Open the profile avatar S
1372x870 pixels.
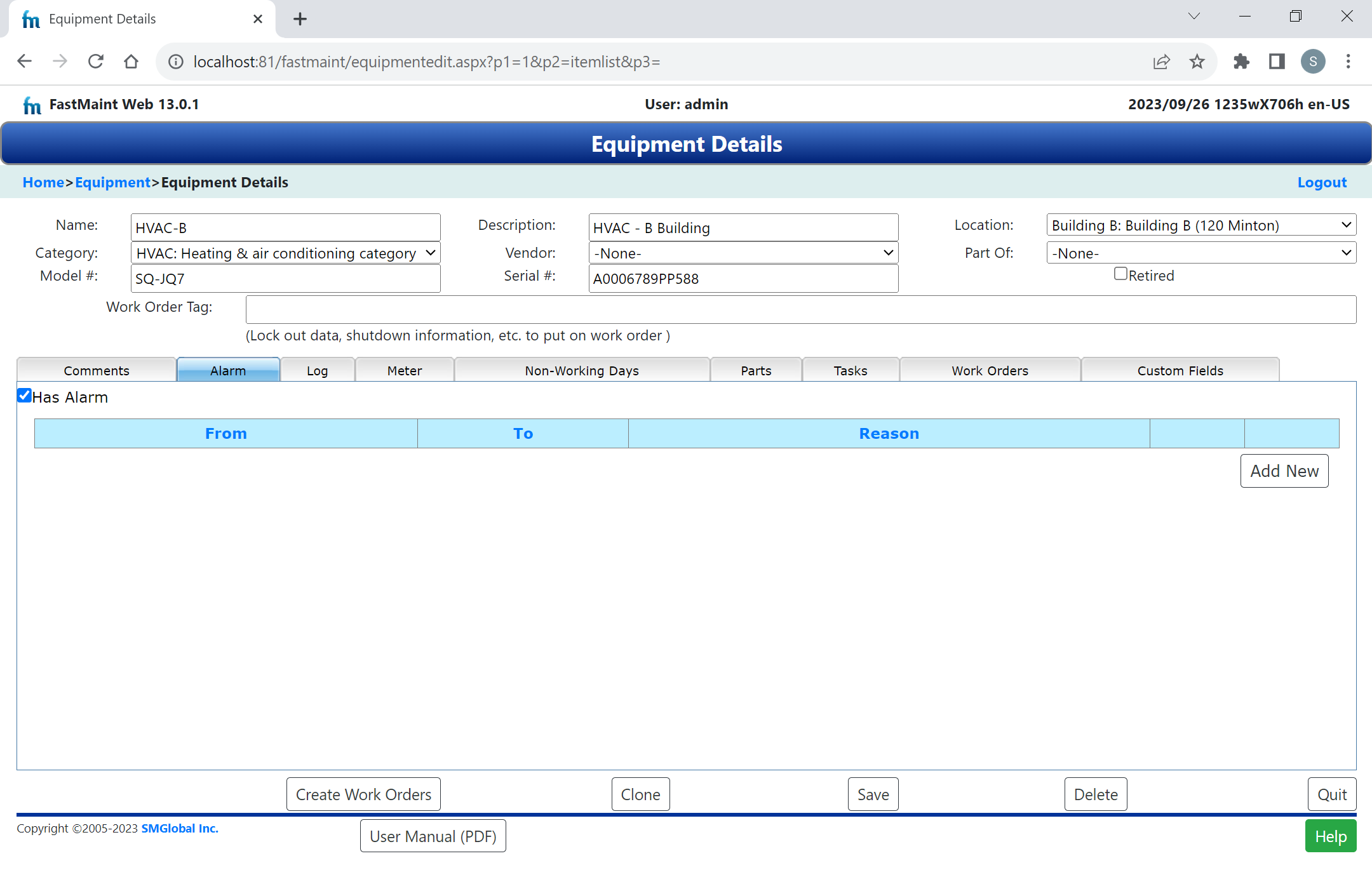(1313, 62)
